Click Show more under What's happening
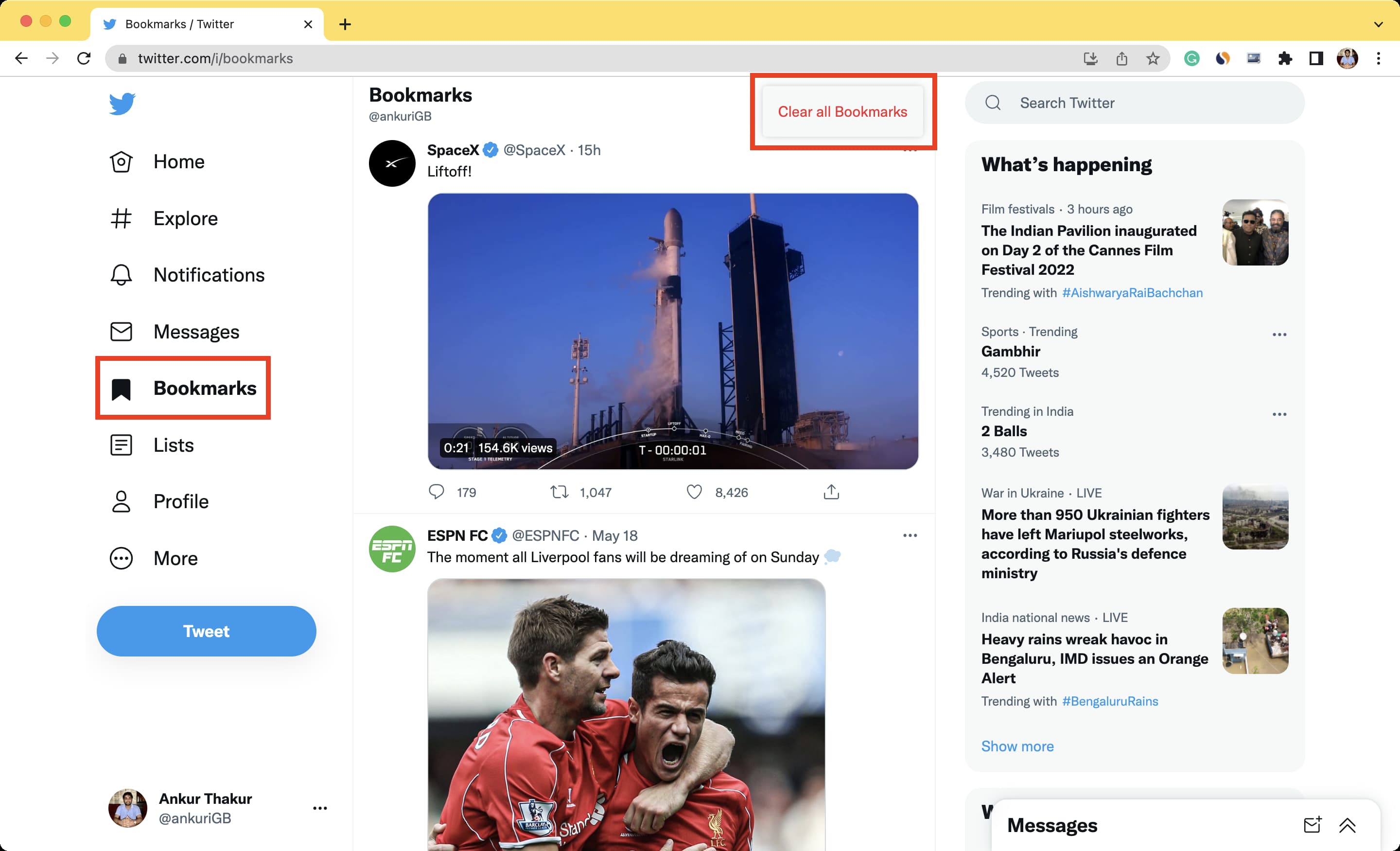This screenshot has width=1400, height=851. click(1017, 746)
